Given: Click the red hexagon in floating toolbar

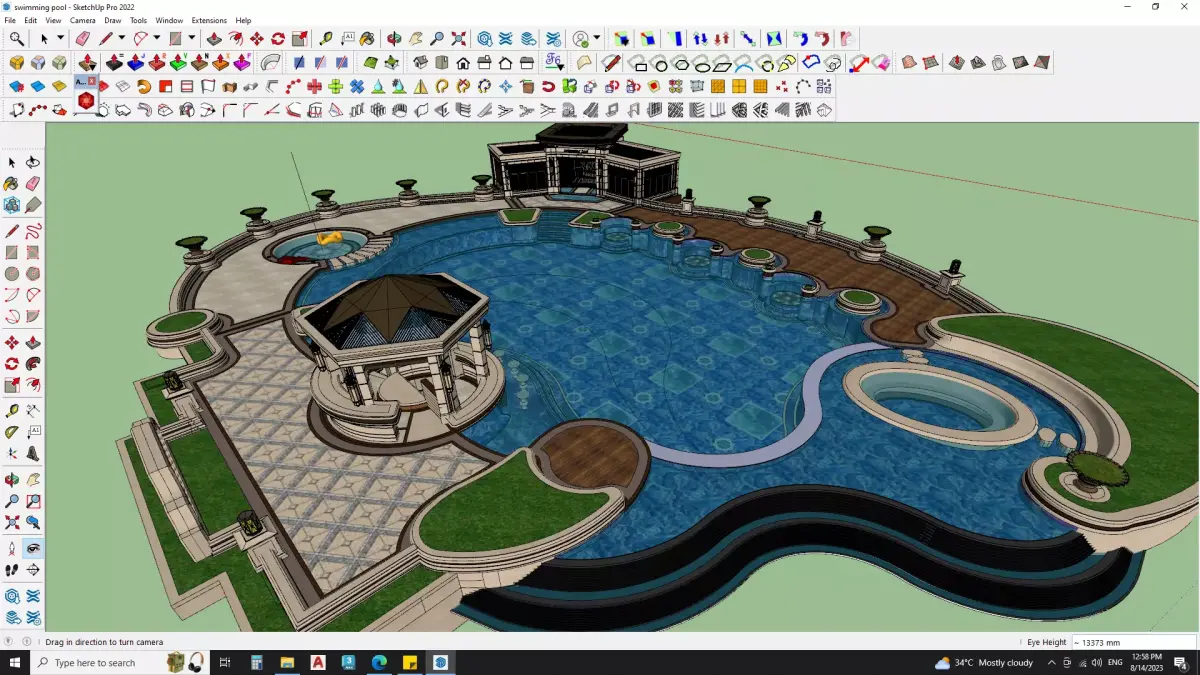Looking at the screenshot, I should point(87,101).
